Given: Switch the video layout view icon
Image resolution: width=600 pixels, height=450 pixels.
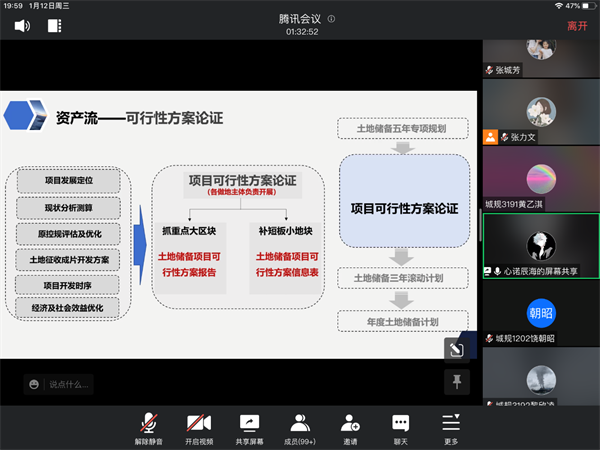Looking at the screenshot, I should coord(54,26).
